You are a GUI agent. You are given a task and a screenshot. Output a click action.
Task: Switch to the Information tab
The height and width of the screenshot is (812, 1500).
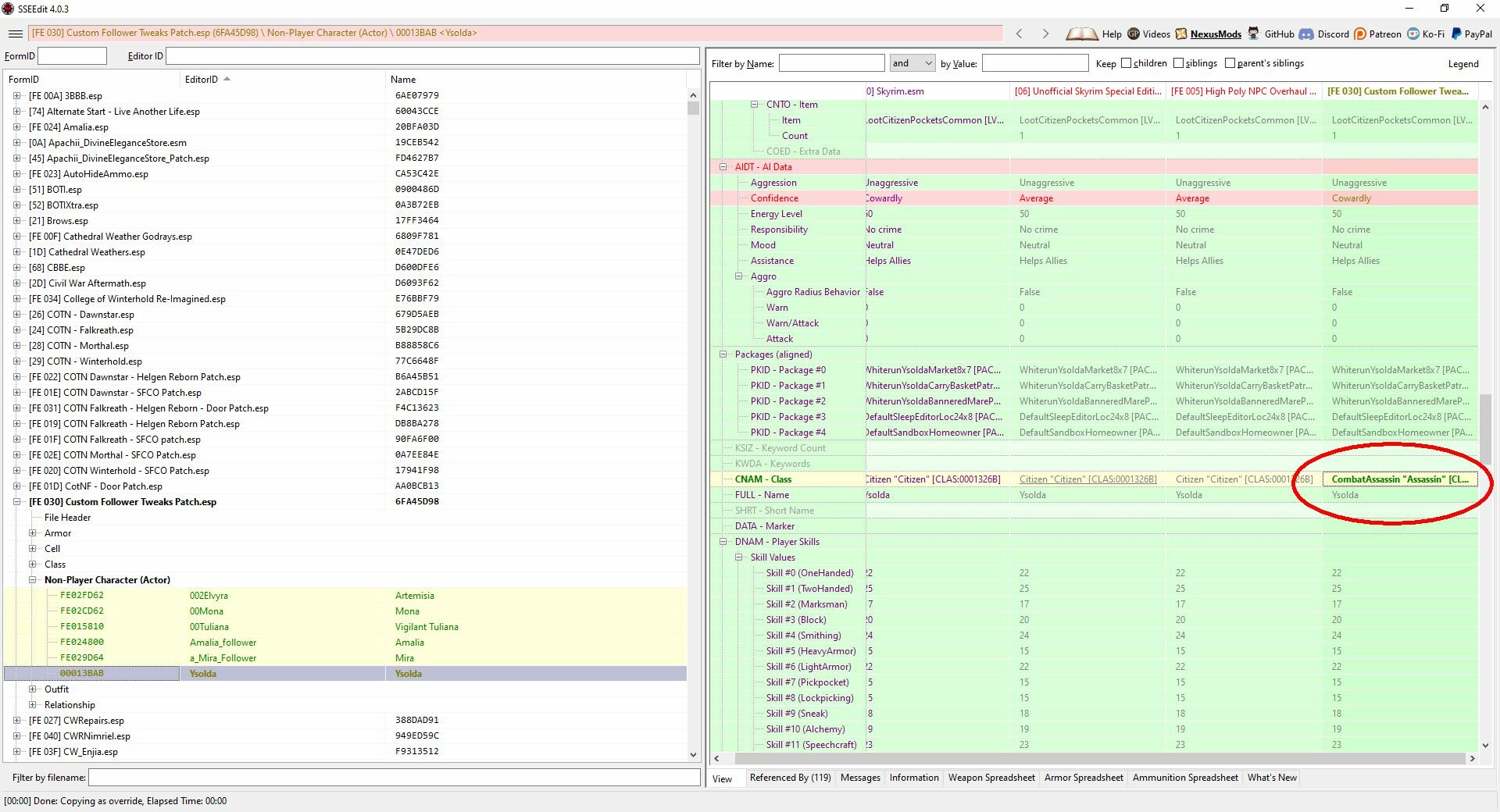point(914,778)
